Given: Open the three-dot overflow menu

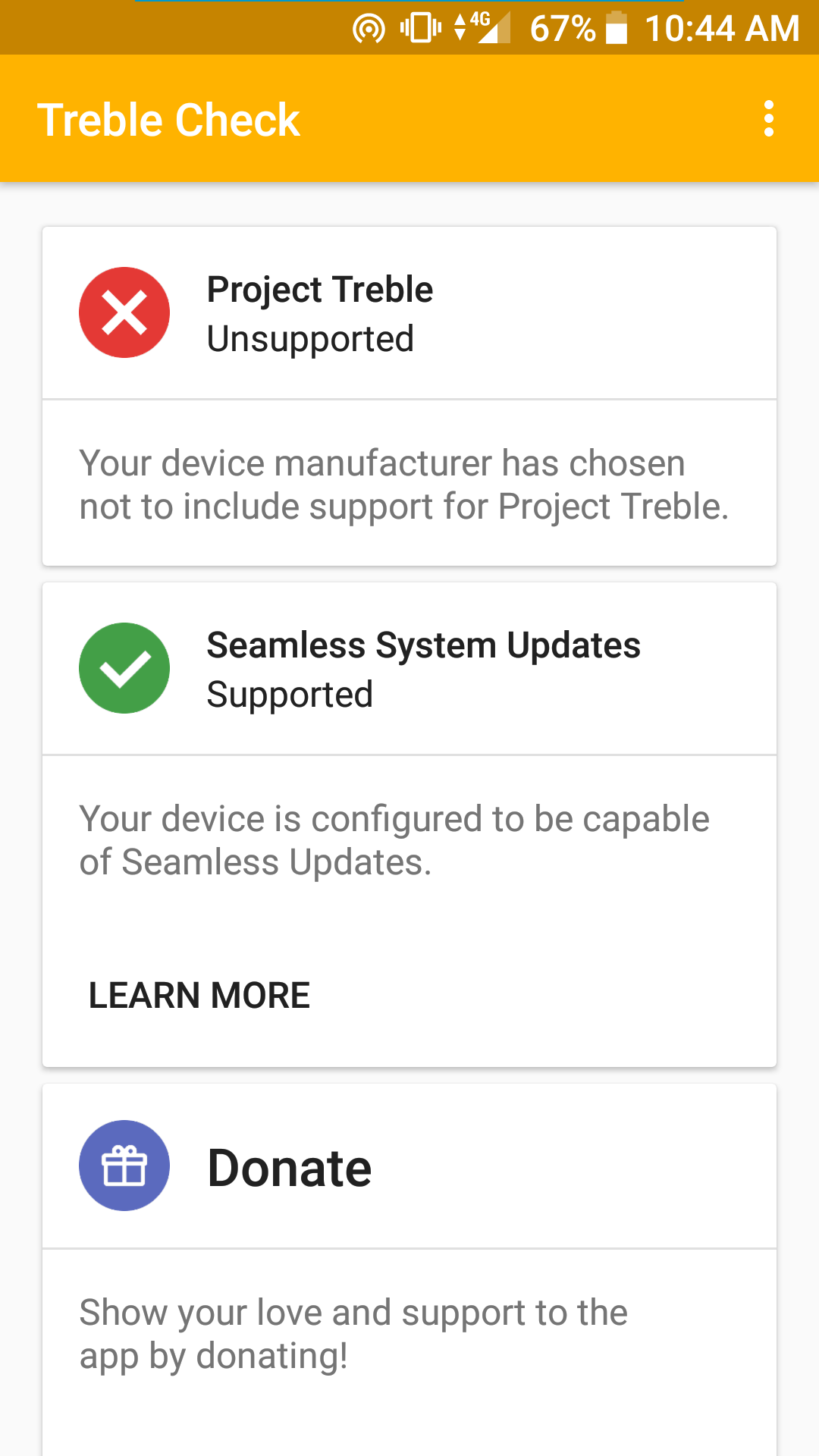Looking at the screenshot, I should click(x=769, y=119).
